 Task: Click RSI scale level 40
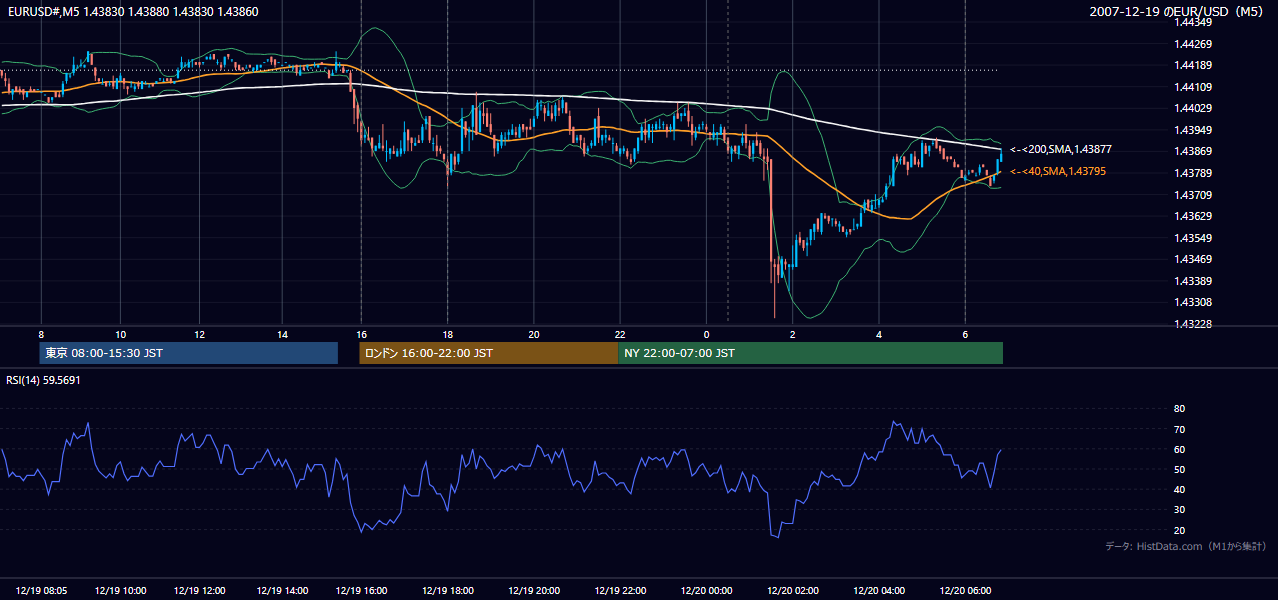[x=1180, y=489]
